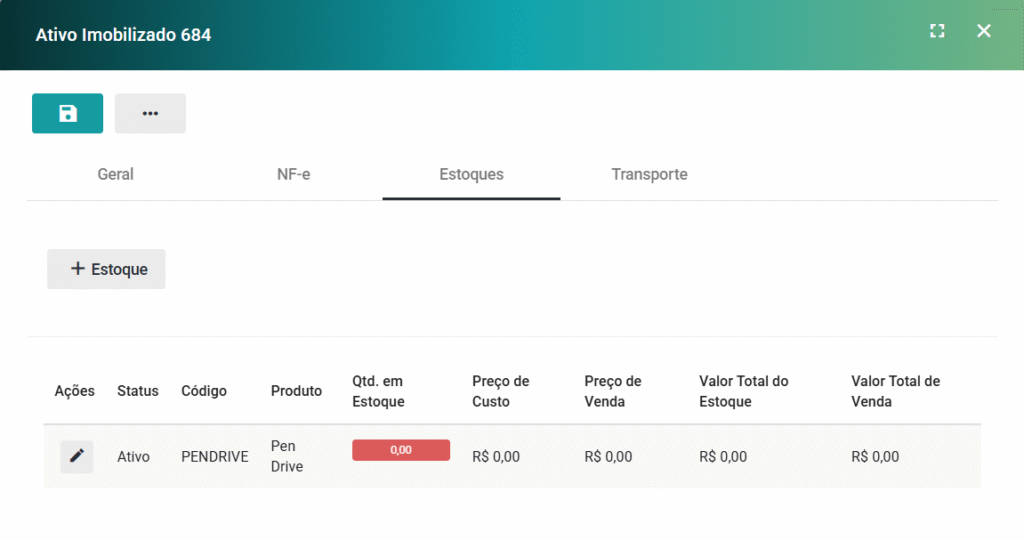This screenshot has width=1024, height=540.
Task: Click the Produto column header
Action: click(x=296, y=391)
